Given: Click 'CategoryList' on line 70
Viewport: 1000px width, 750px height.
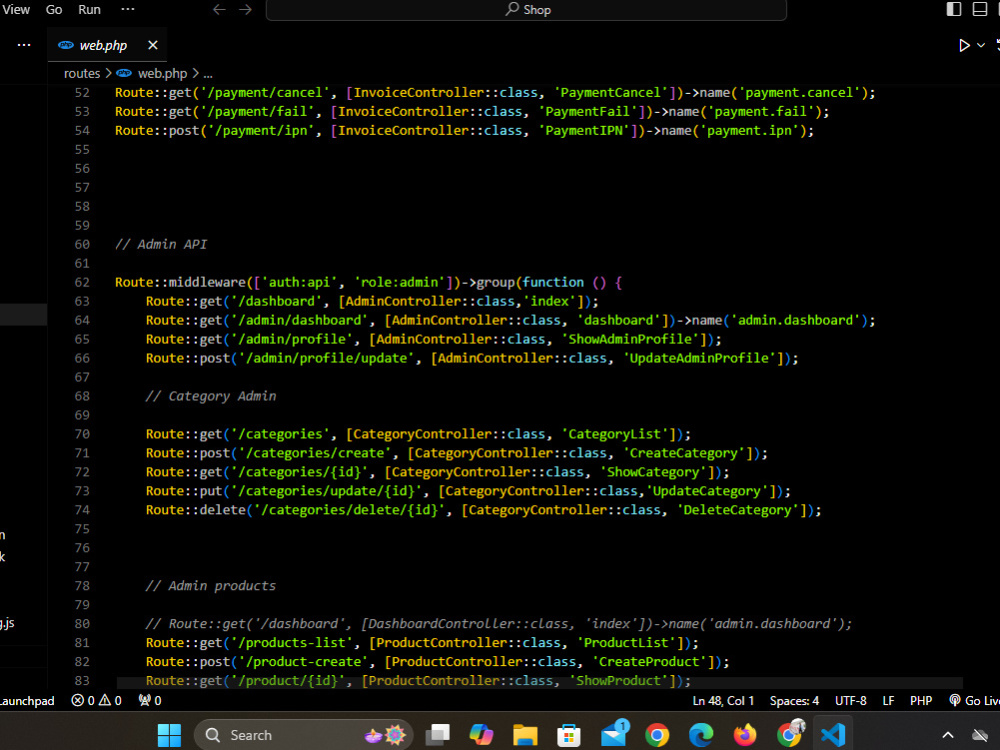Looking at the screenshot, I should 615,434.
